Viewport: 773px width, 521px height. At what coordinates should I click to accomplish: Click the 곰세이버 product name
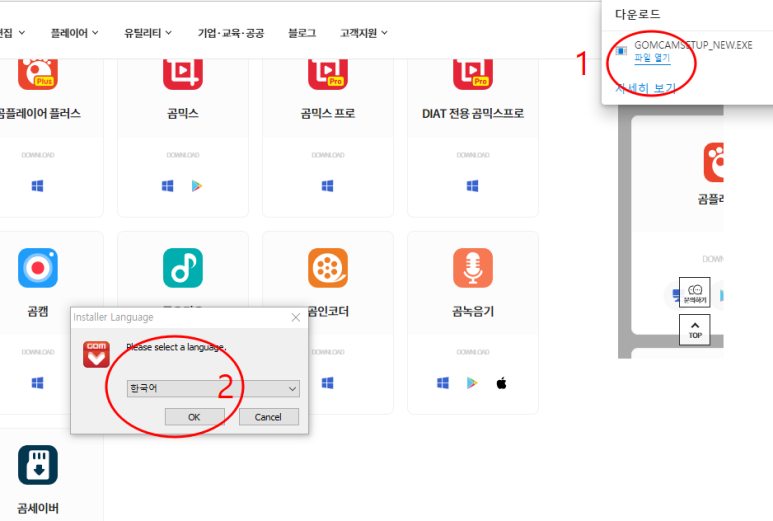click(x=38, y=508)
